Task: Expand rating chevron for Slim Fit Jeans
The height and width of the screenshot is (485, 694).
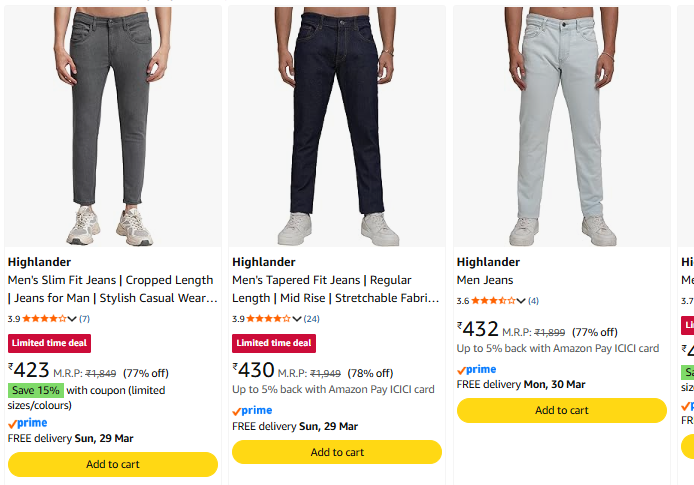Action: (x=71, y=319)
